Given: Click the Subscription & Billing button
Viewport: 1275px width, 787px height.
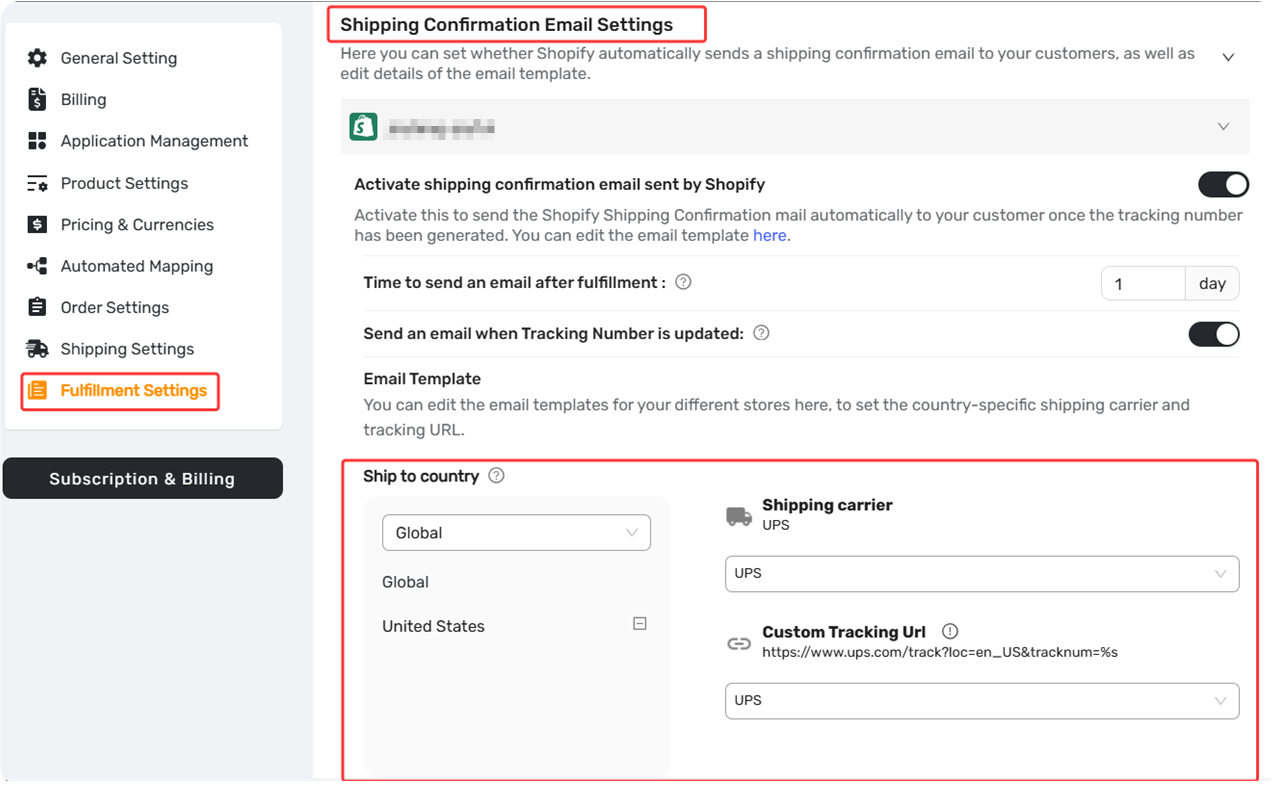Looking at the screenshot, I should tap(142, 478).
